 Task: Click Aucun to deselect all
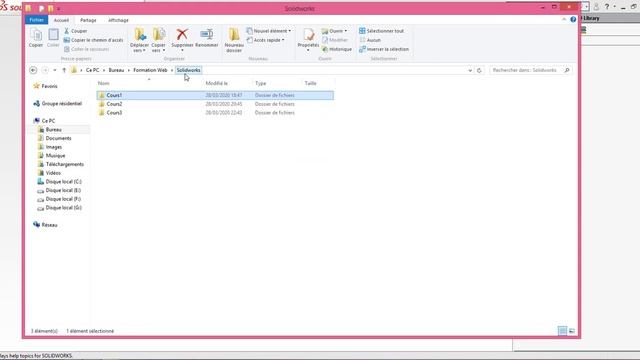[370, 40]
